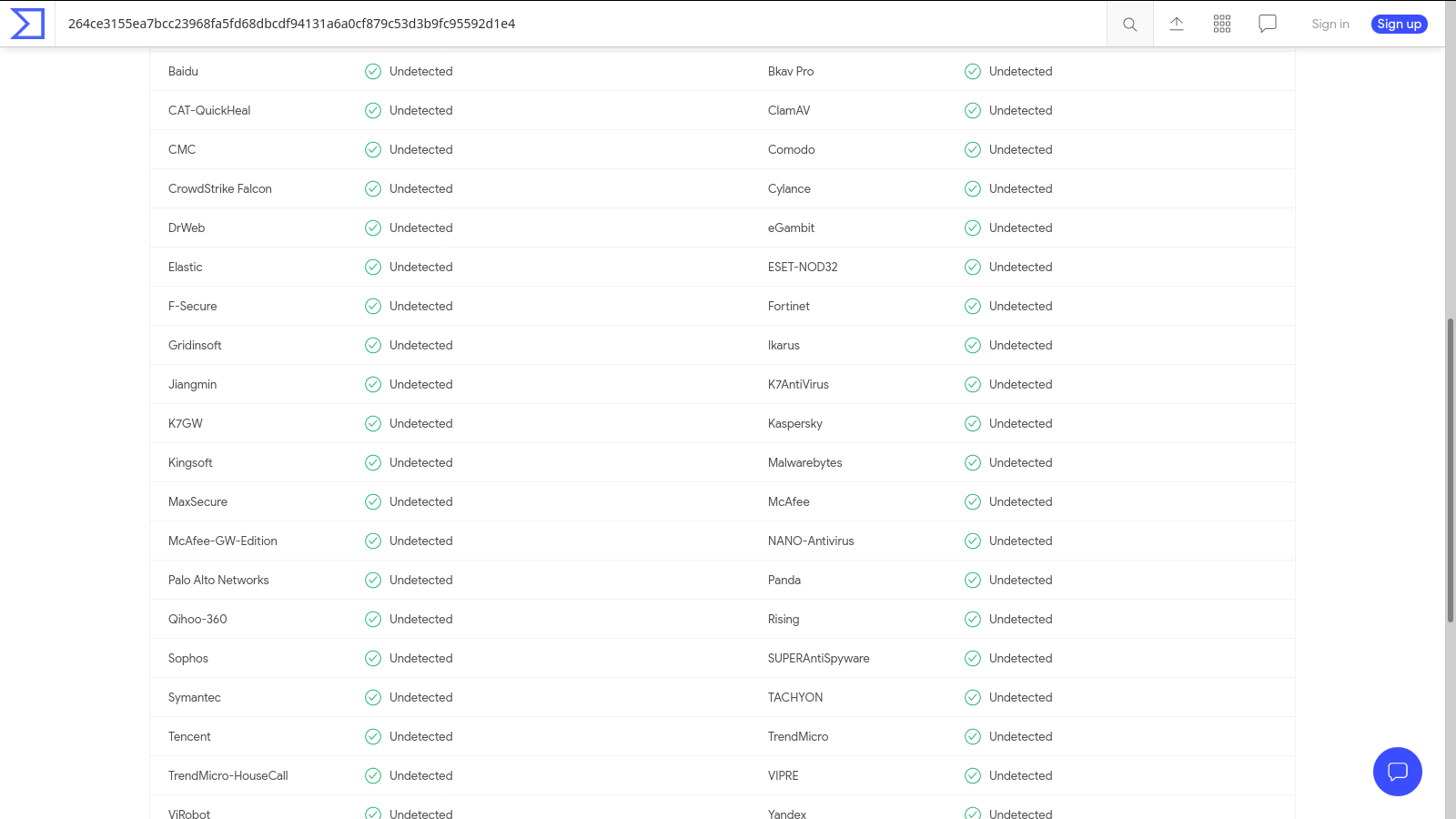This screenshot has height=819, width=1456.
Task: Click the VIPRE undetected check icon
Action: coord(972,775)
